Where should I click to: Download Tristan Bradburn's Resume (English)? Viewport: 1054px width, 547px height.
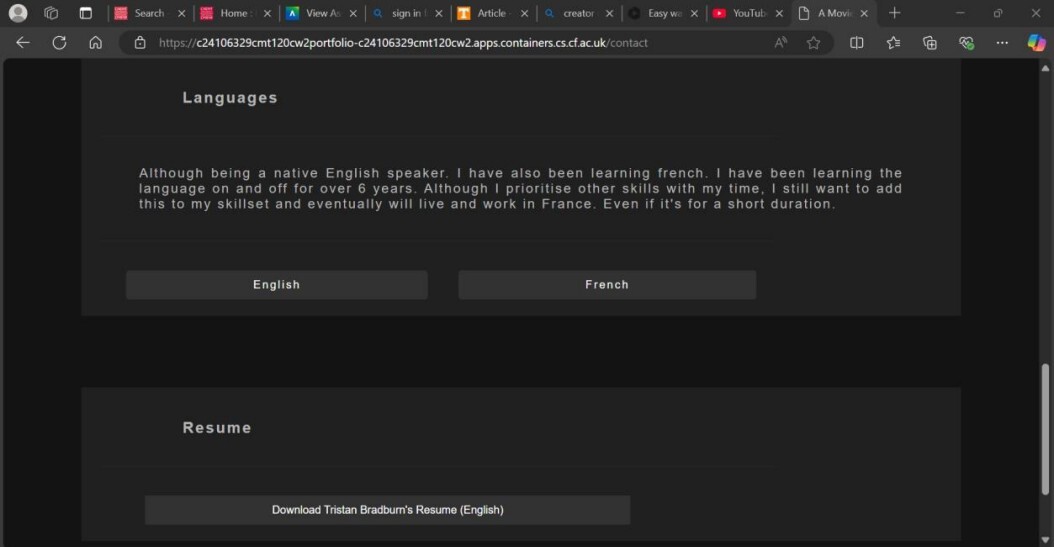[387, 510]
